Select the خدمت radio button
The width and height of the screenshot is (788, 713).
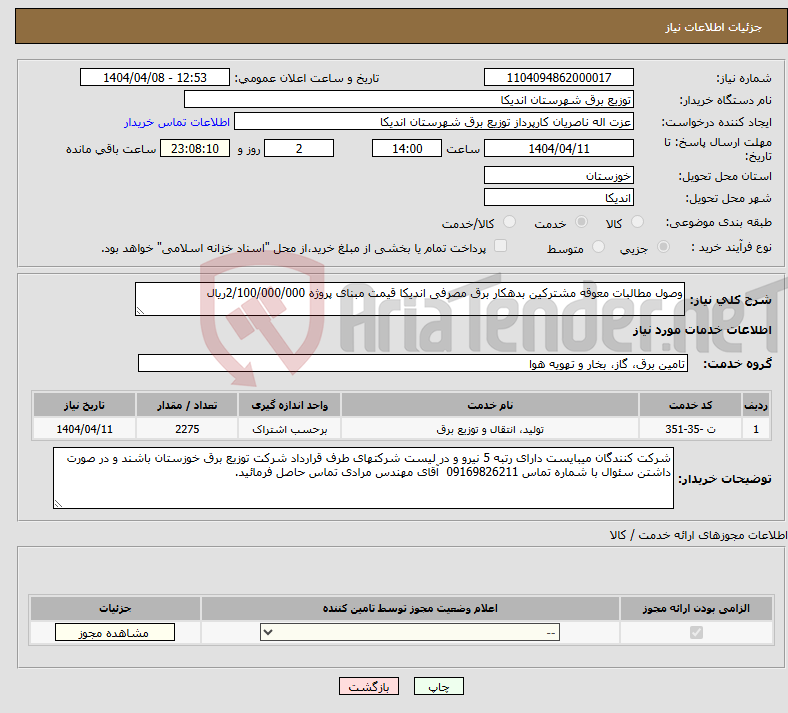(581, 222)
